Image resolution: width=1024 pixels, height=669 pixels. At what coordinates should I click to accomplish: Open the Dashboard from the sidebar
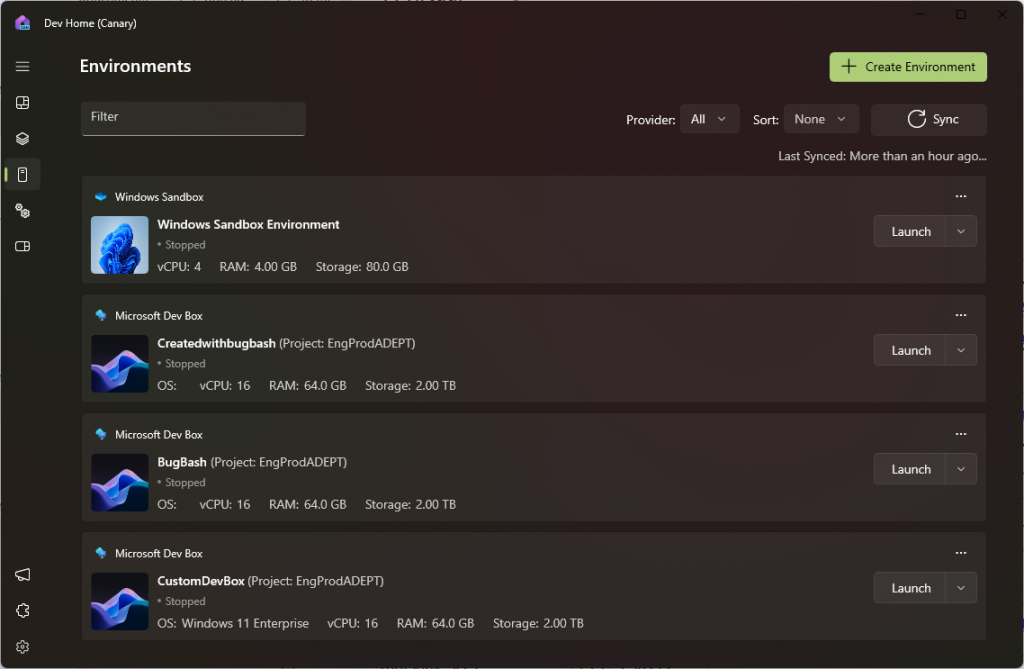click(x=22, y=102)
